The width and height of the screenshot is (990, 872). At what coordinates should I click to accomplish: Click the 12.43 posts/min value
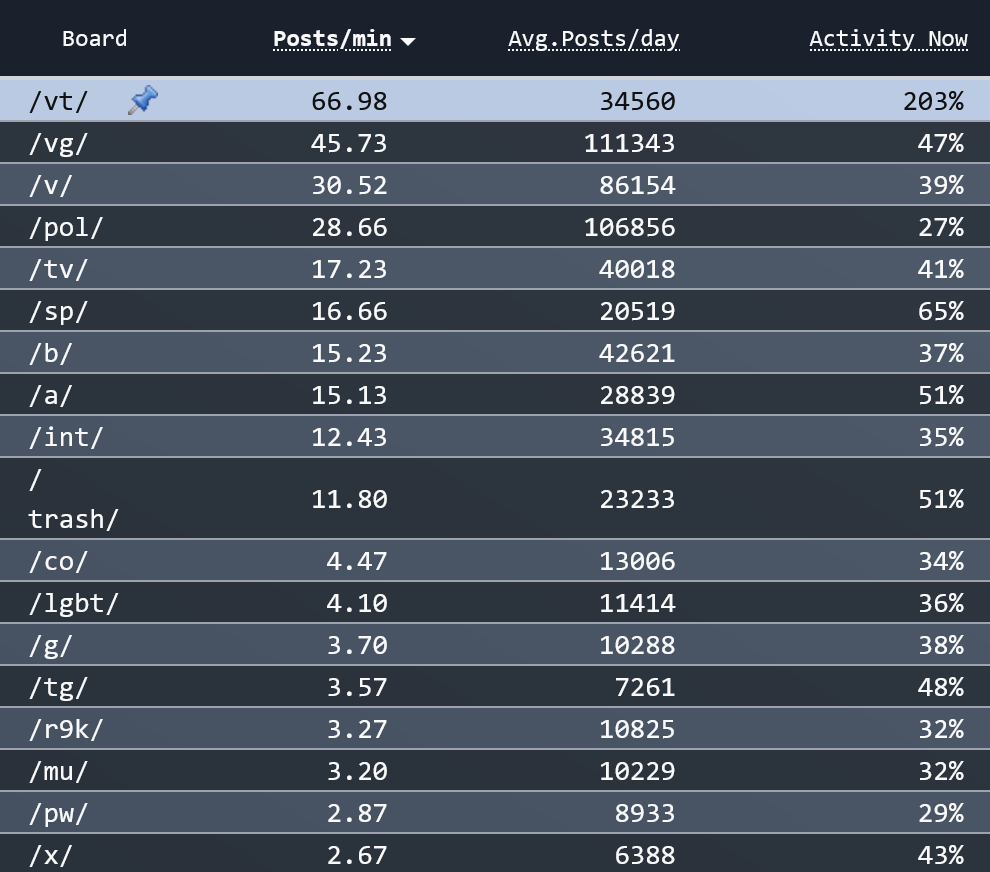(349, 437)
